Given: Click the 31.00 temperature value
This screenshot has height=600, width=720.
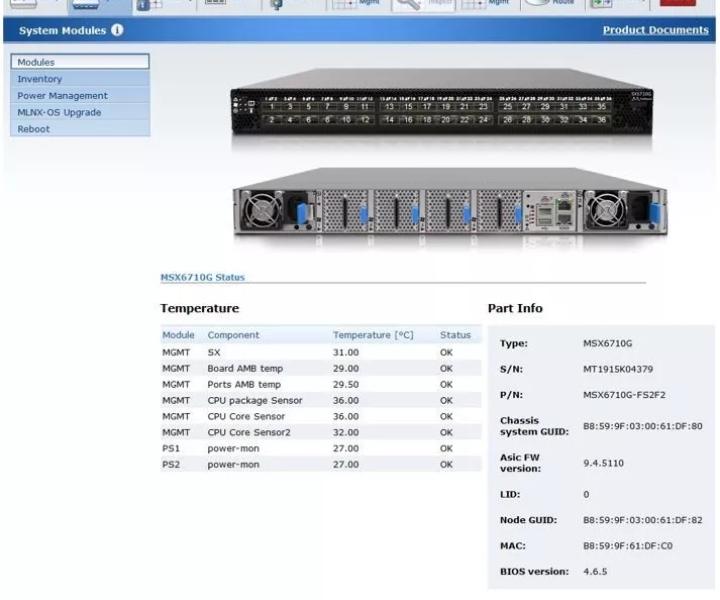Looking at the screenshot, I should pos(346,353).
